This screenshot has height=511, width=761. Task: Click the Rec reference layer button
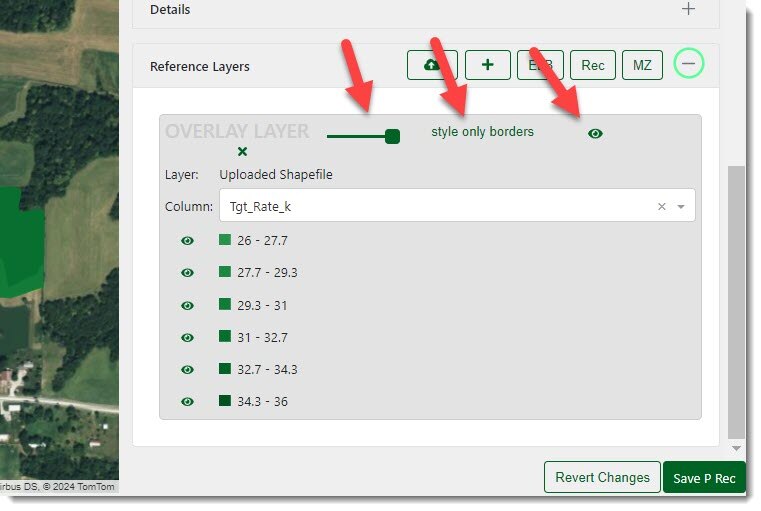(593, 65)
